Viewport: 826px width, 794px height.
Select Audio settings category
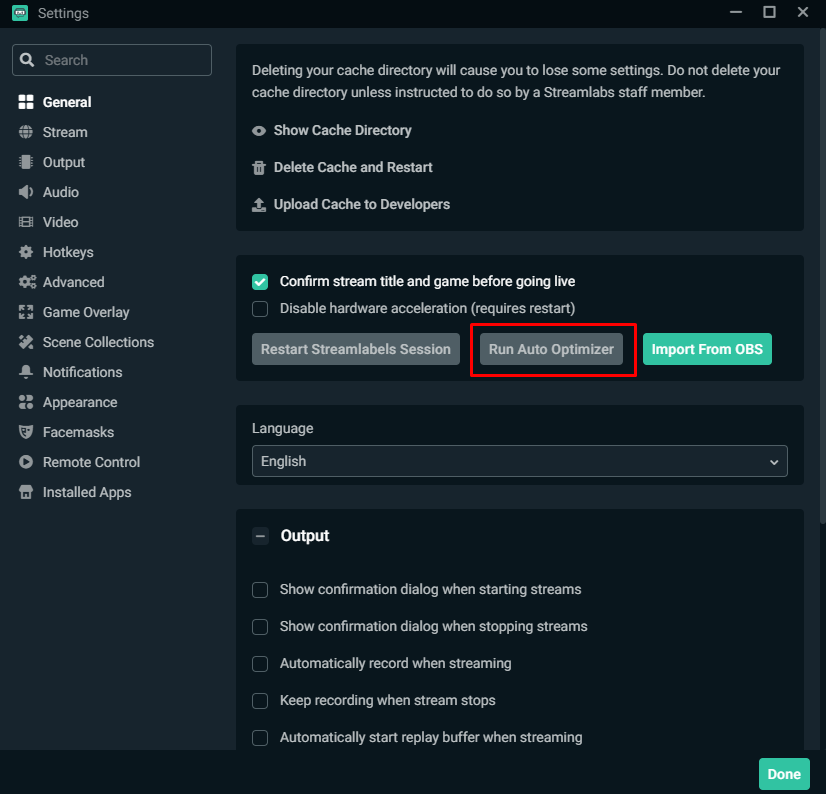(x=61, y=192)
